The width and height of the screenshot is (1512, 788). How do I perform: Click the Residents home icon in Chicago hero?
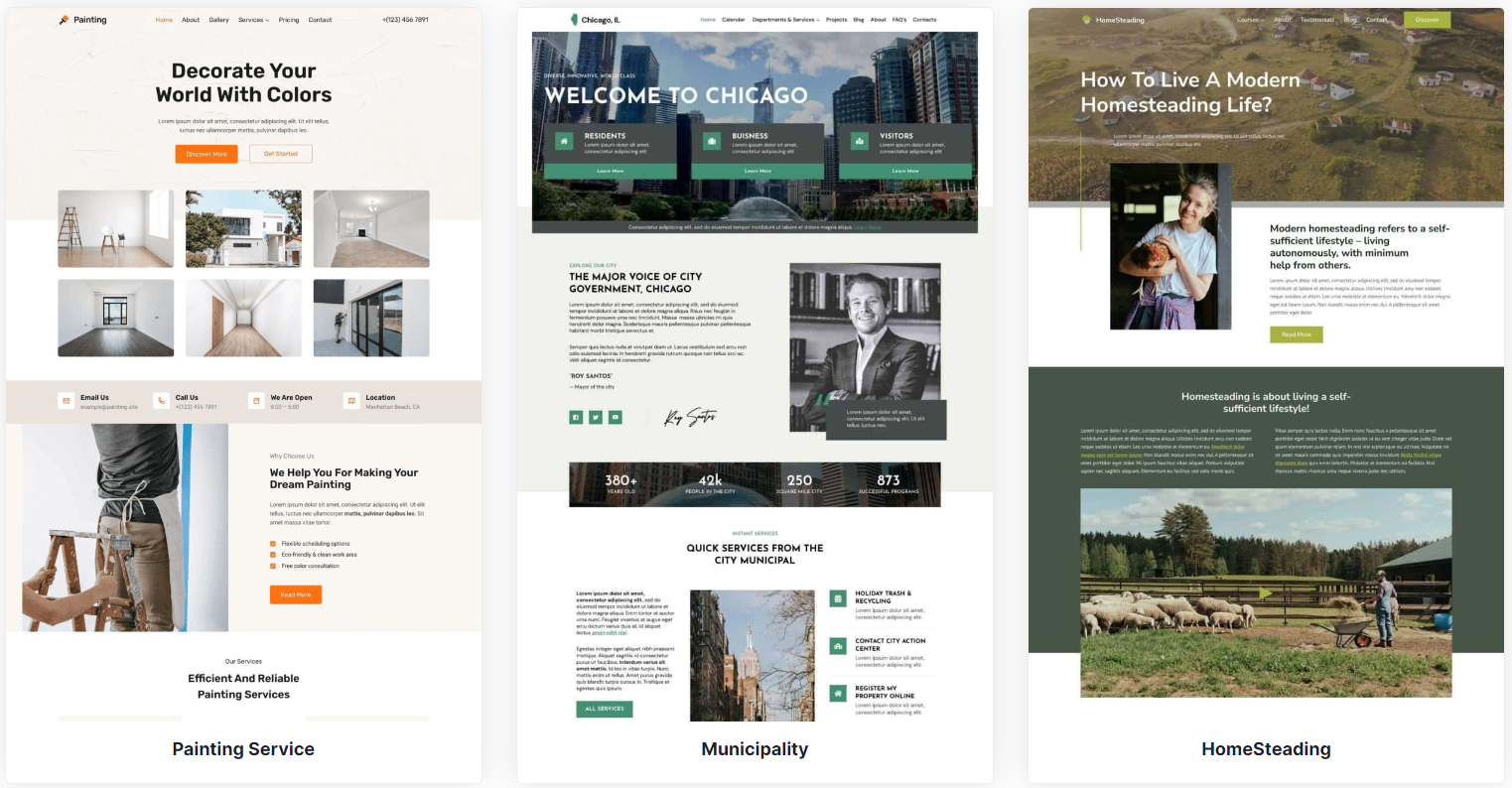click(564, 142)
